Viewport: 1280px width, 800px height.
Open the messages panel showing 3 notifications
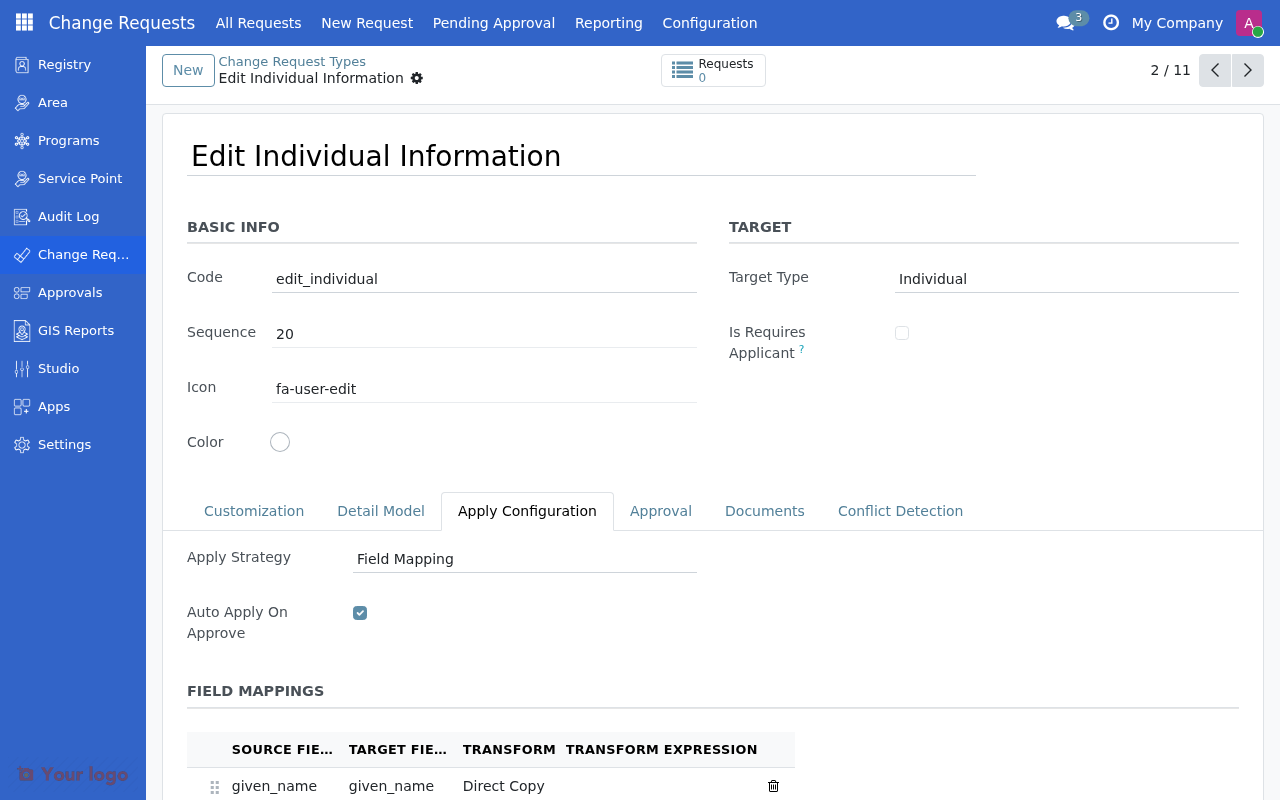1065,22
